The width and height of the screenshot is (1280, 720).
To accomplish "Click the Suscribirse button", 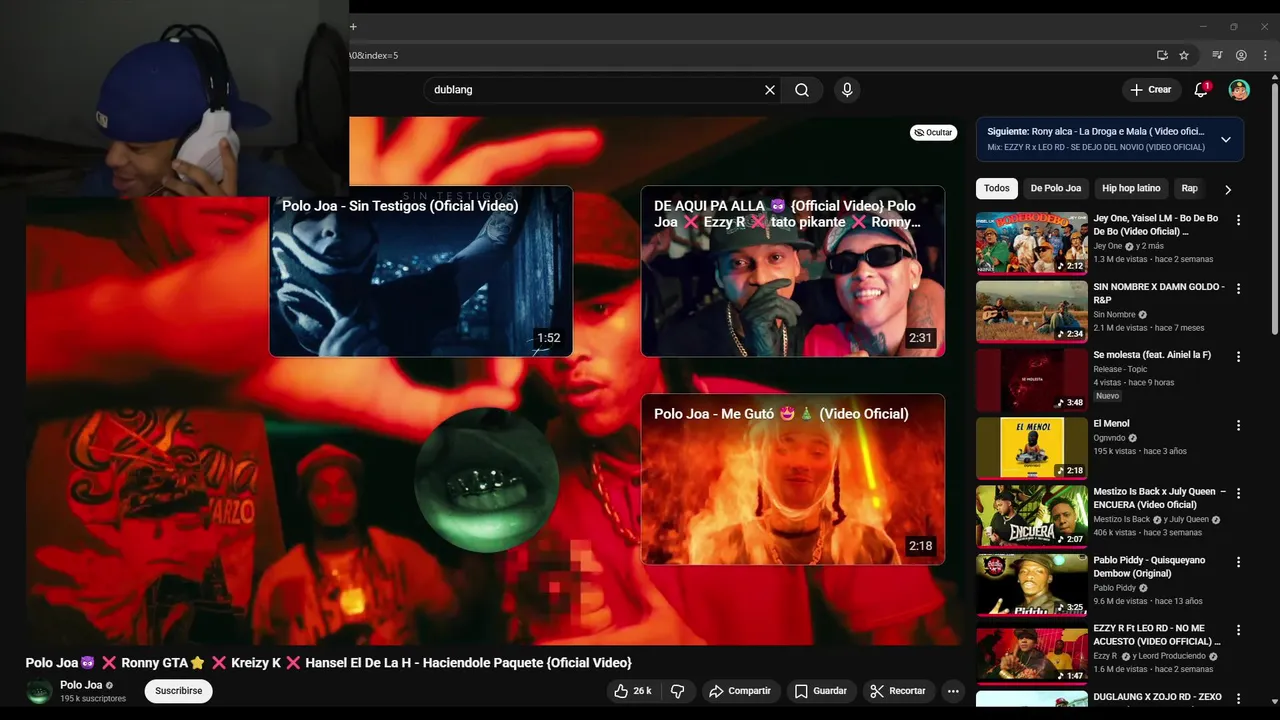I will [179, 691].
